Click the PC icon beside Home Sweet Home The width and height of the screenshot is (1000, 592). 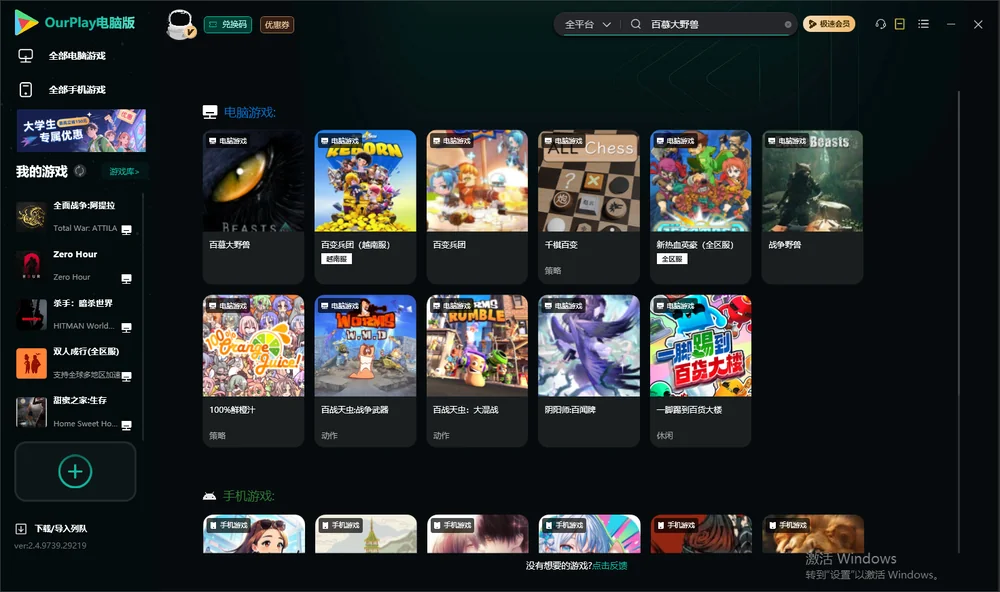(x=126, y=426)
